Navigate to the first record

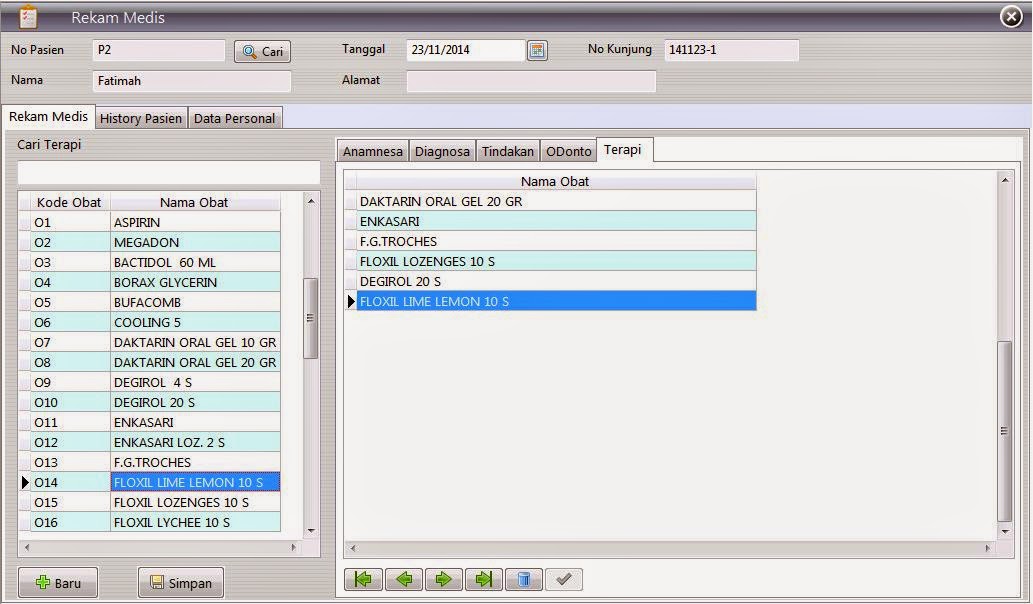click(364, 579)
